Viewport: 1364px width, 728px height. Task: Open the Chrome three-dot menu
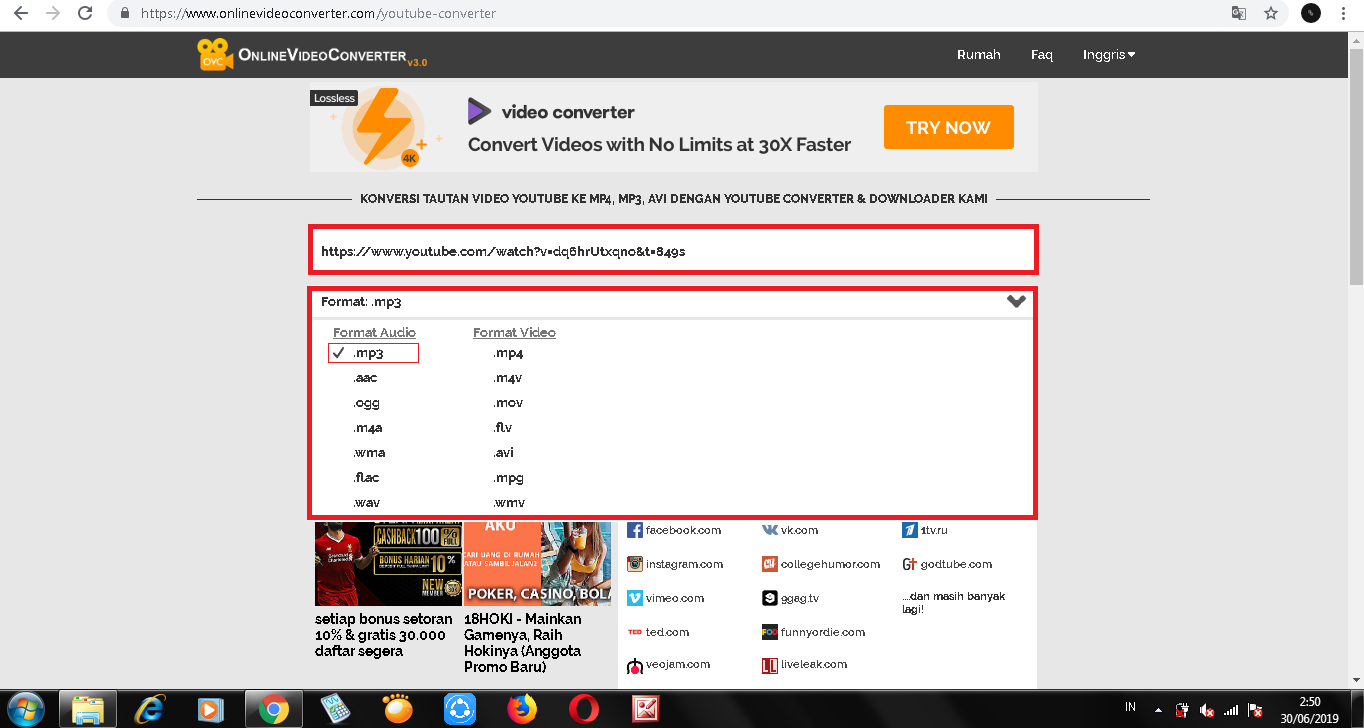click(x=1343, y=14)
